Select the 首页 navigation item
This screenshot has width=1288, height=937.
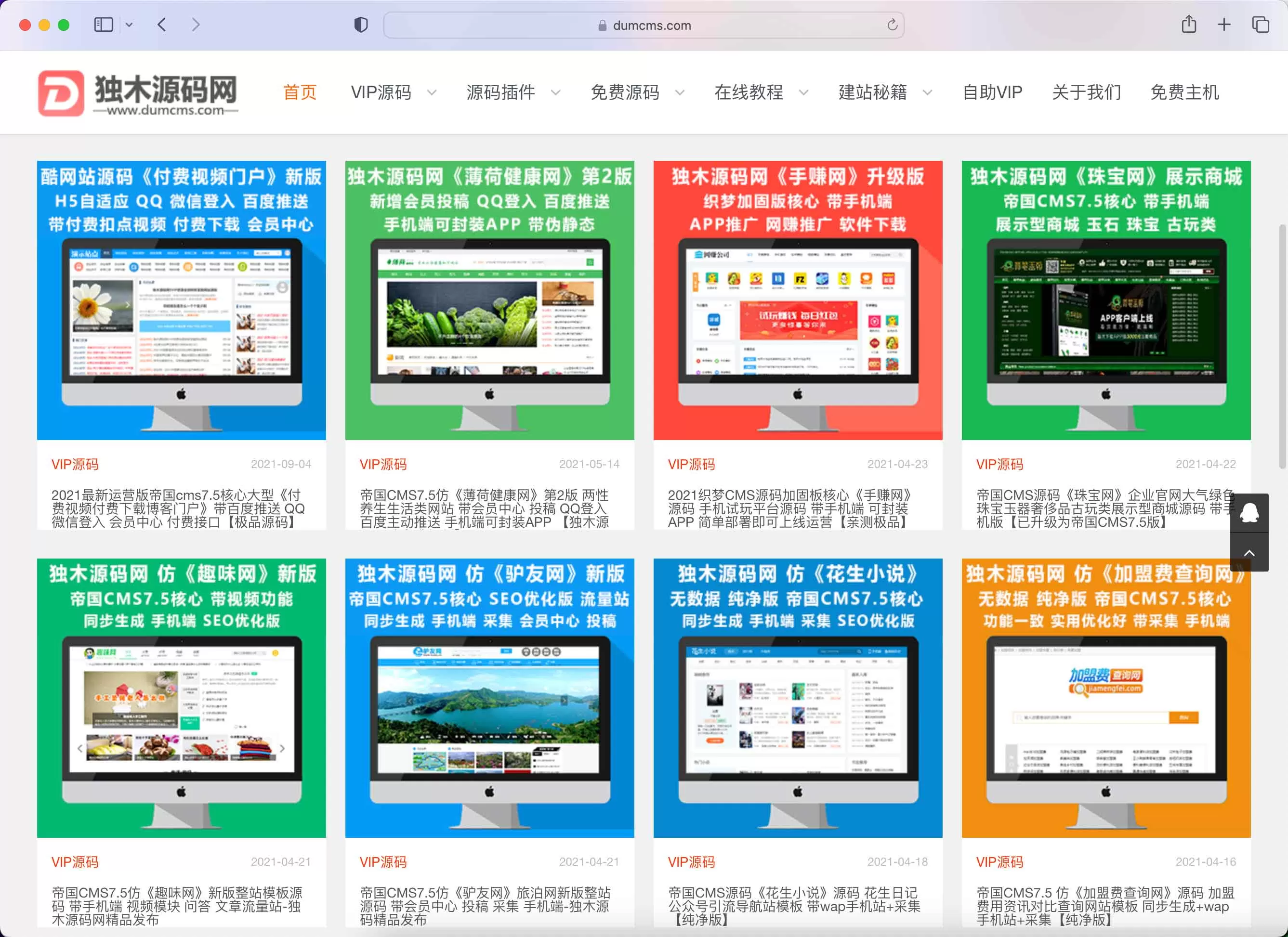point(300,92)
